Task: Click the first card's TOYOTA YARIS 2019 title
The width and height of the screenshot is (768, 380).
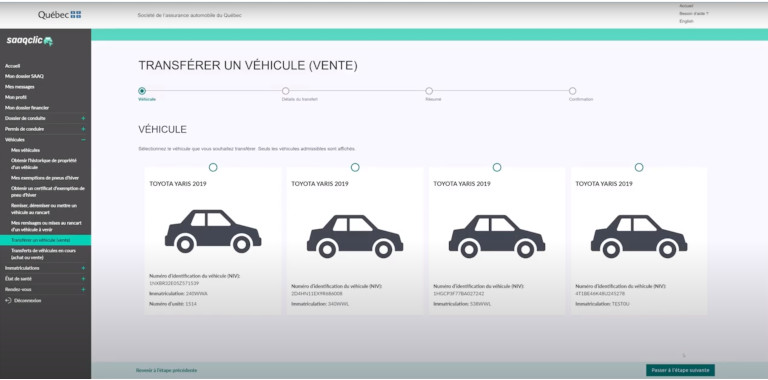Action: [178, 184]
